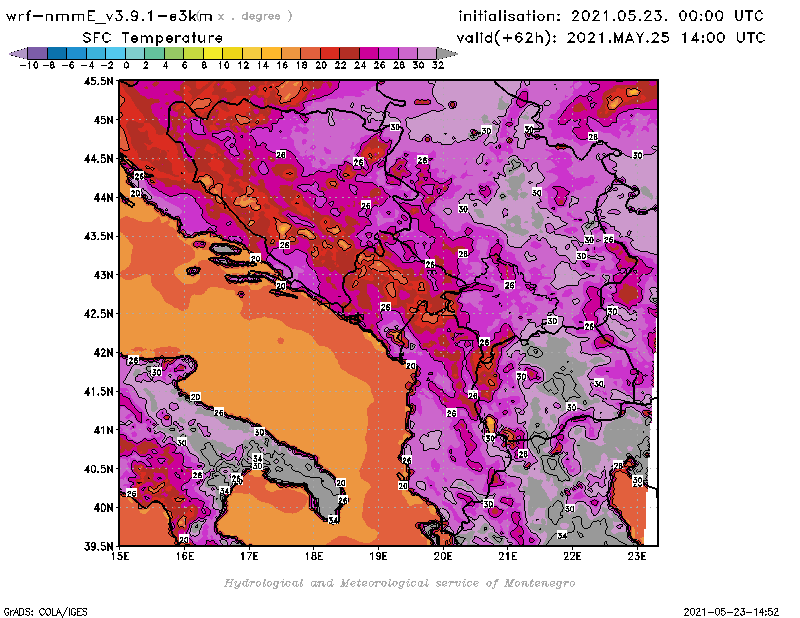800x618 pixels.
Task: Click the '41.5N' latitude label
Action: click(x=98, y=391)
